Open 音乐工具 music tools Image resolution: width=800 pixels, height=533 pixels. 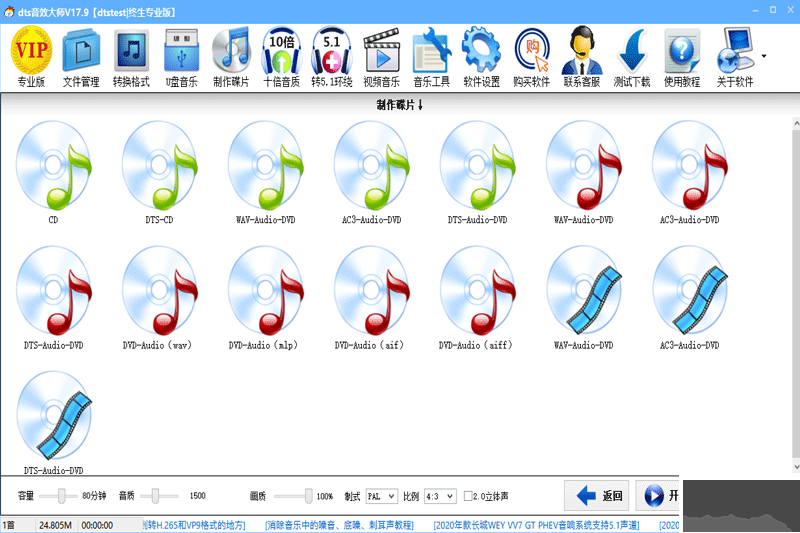coord(431,57)
